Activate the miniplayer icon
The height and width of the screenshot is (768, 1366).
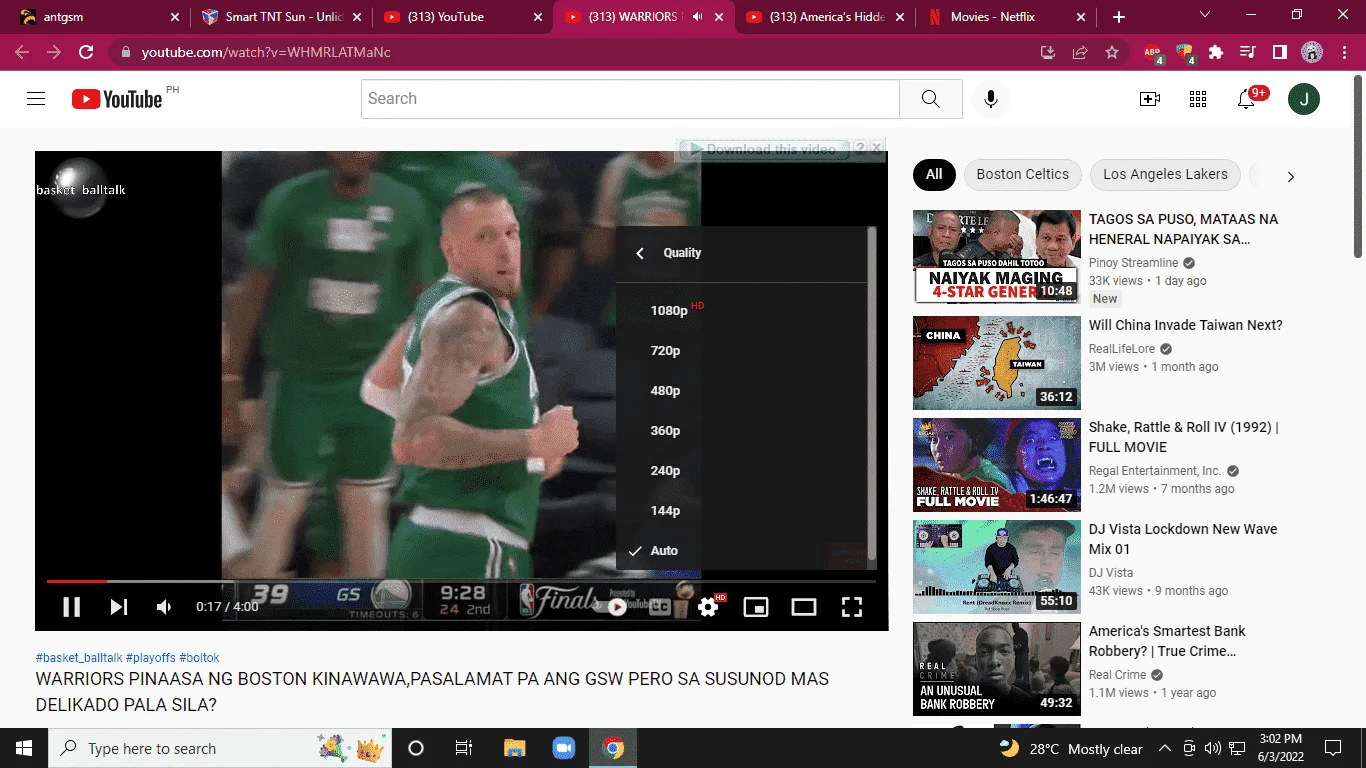click(756, 607)
